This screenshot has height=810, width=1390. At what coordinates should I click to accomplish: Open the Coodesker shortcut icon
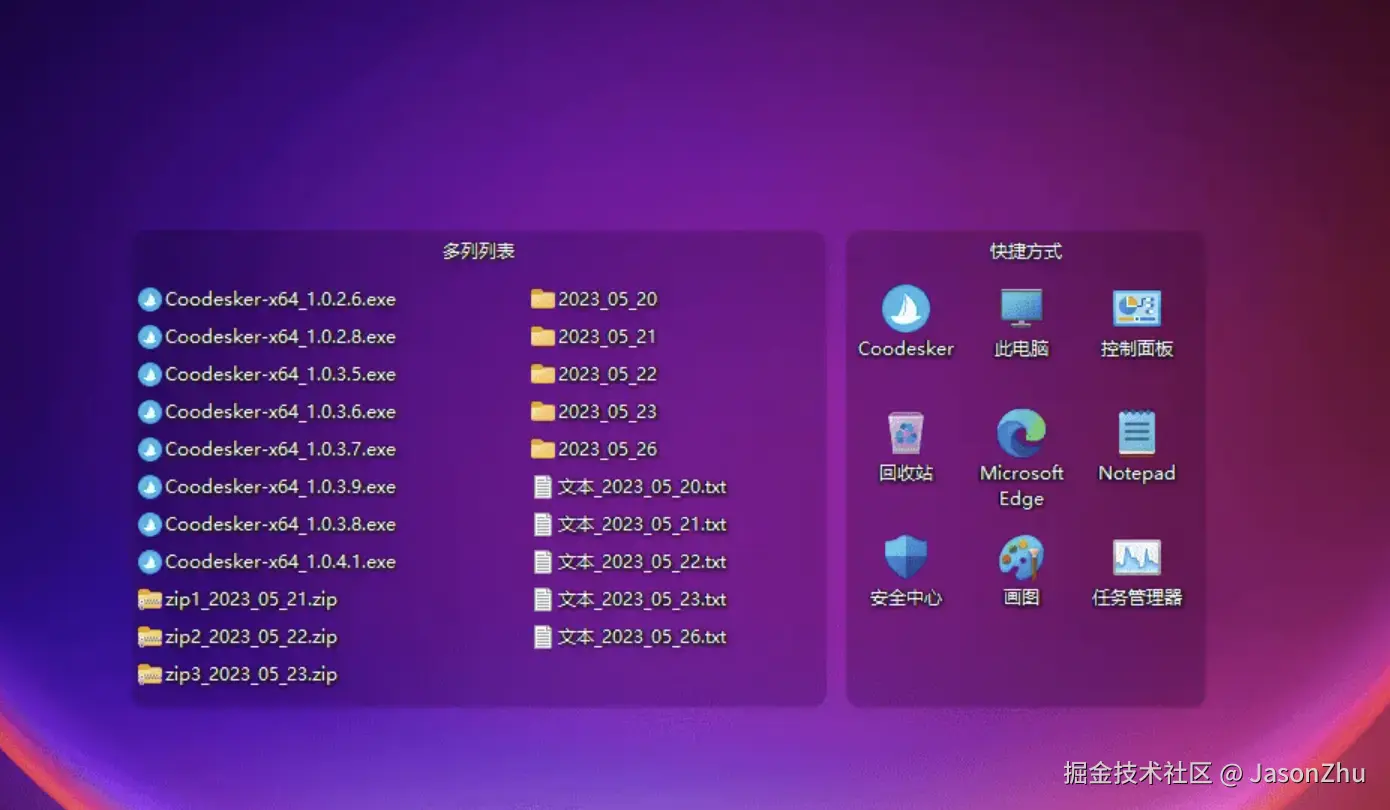point(906,309)
